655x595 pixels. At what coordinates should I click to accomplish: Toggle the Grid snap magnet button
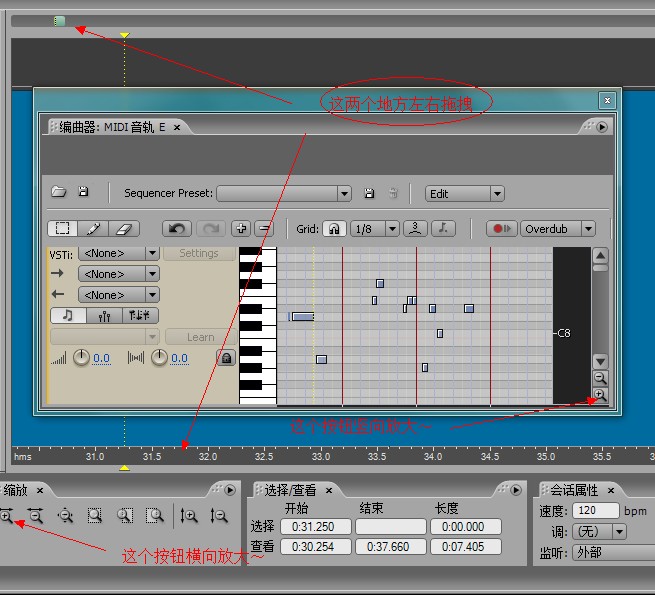334,229
